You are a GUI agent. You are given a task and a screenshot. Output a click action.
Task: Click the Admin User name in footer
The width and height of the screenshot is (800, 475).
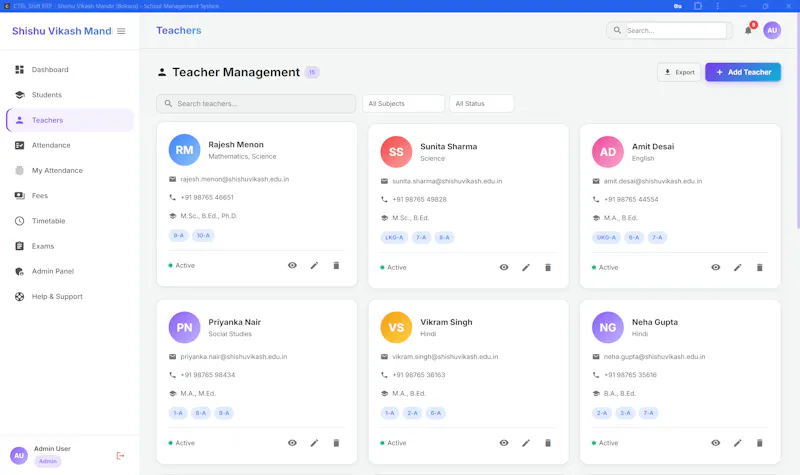click(x=52, y=448)
